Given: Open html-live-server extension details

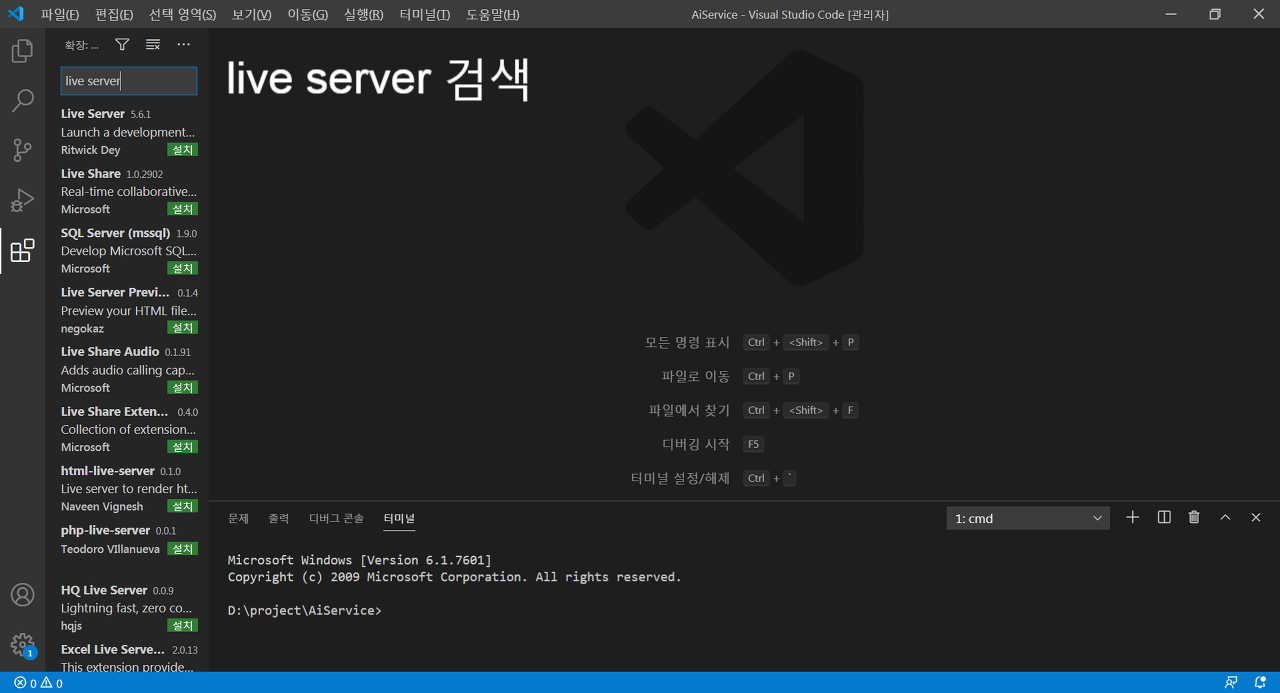Looking at the screenshot, I should pyautogui.click(x=127, y=488).
